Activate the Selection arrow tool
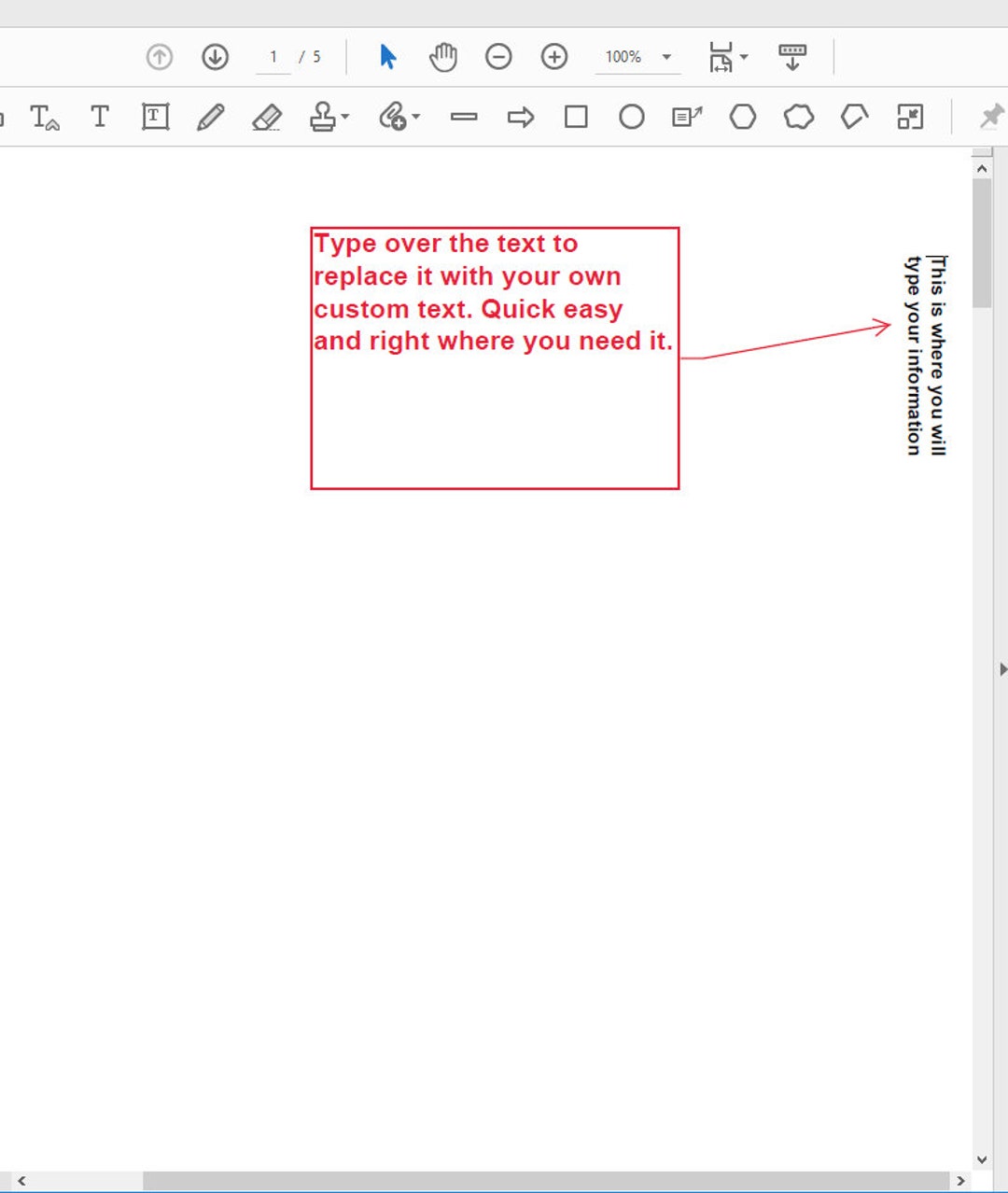The image size is (1008, 1193). 387,56
